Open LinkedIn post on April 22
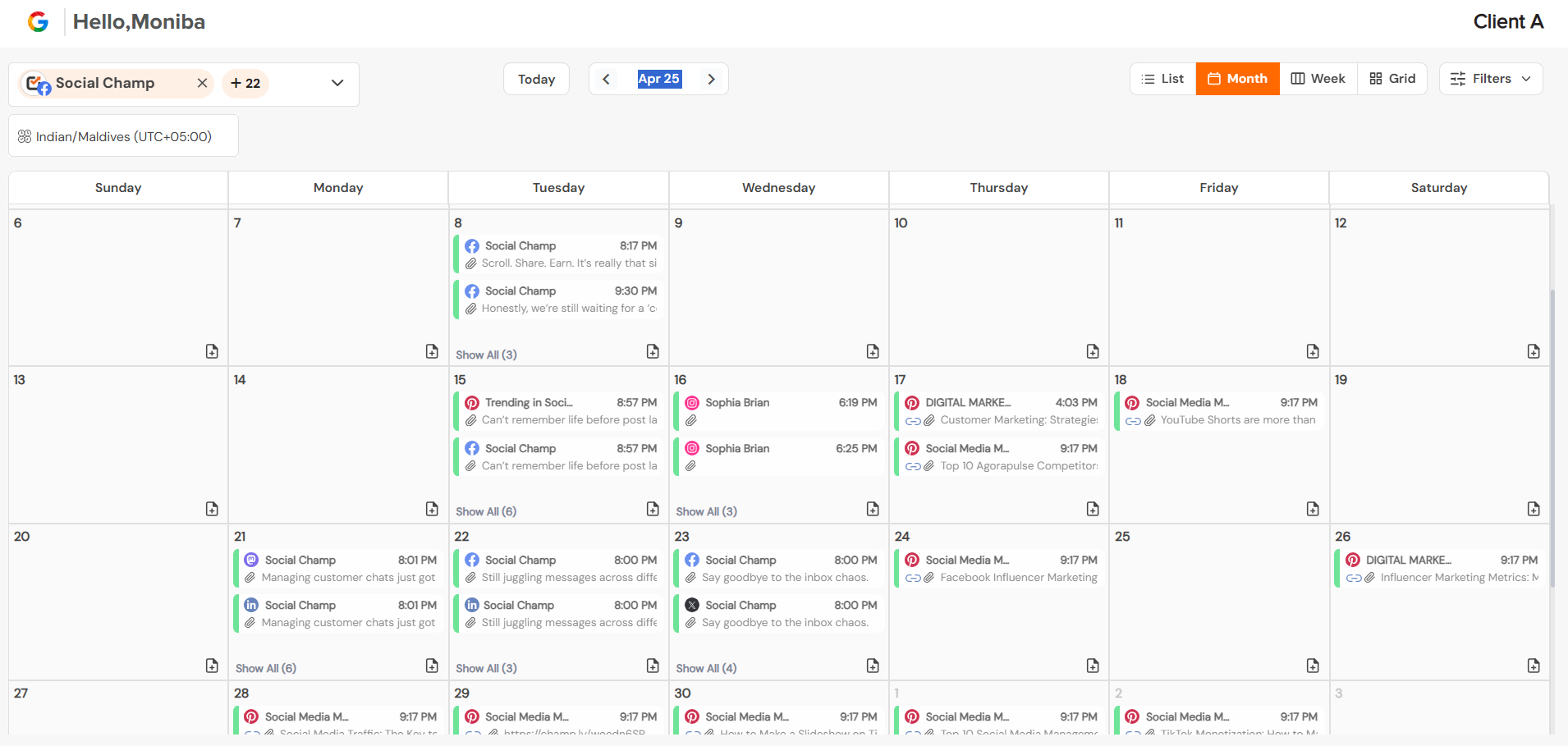This screenshot has width=1568, height=746. 558,614
